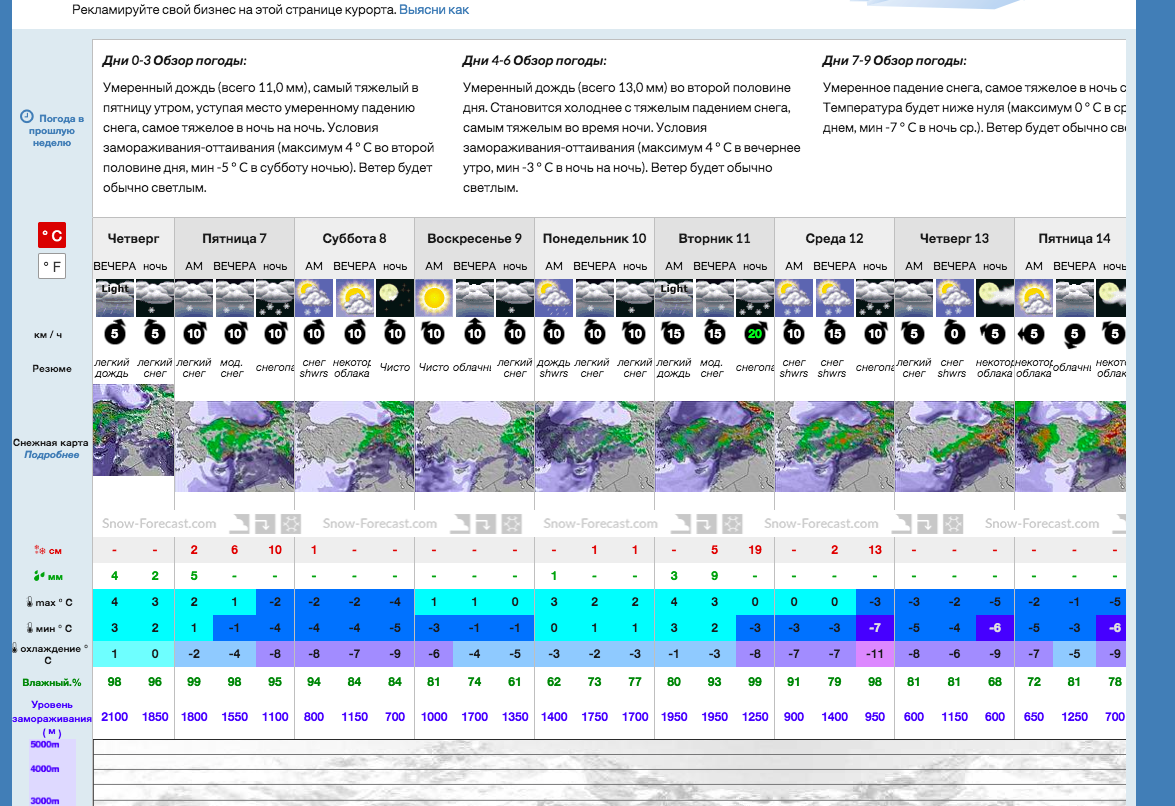The image size is (1175, 806).
Task: Open the Понедельник 10 snow map thumbnail
Action: click(594, 446)
